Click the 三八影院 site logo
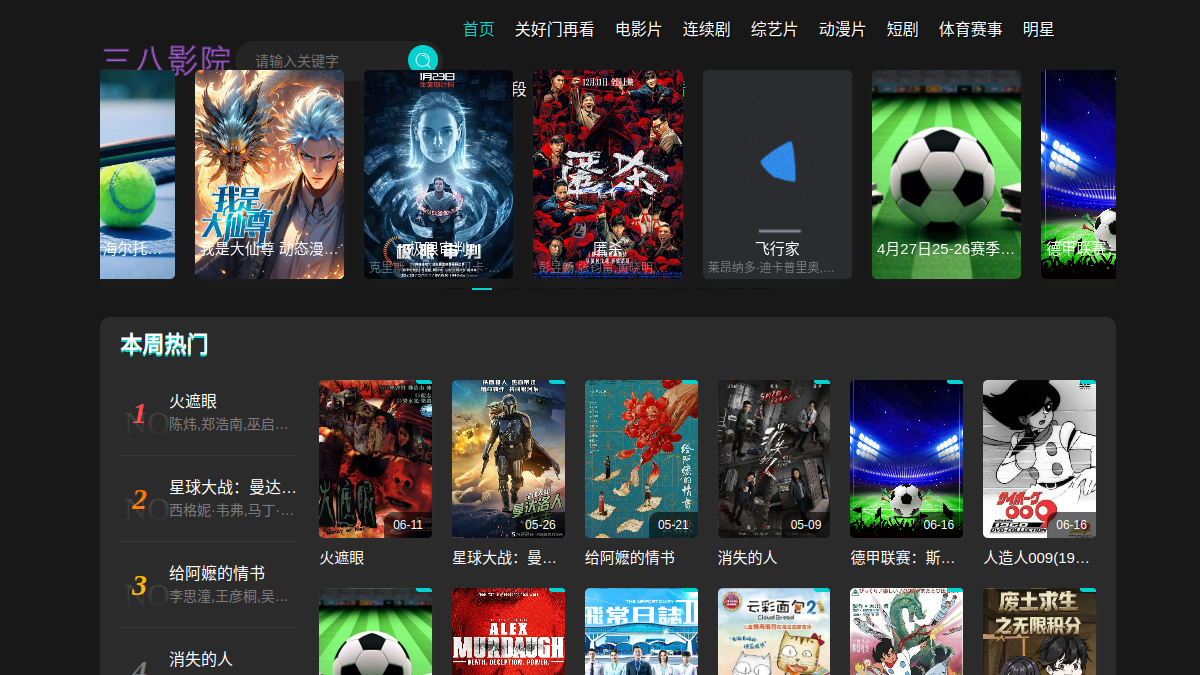This screenshot has height=675, width=1200. (166, 60)
